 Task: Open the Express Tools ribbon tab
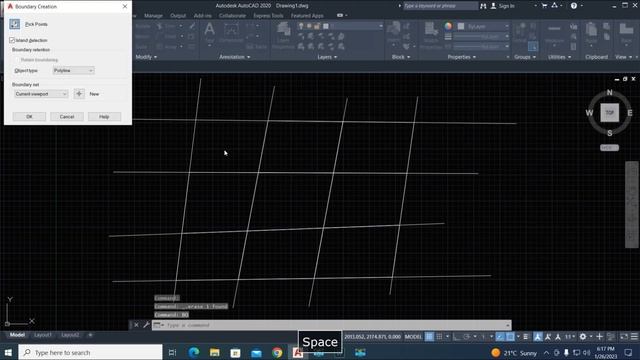pos(268,16)
